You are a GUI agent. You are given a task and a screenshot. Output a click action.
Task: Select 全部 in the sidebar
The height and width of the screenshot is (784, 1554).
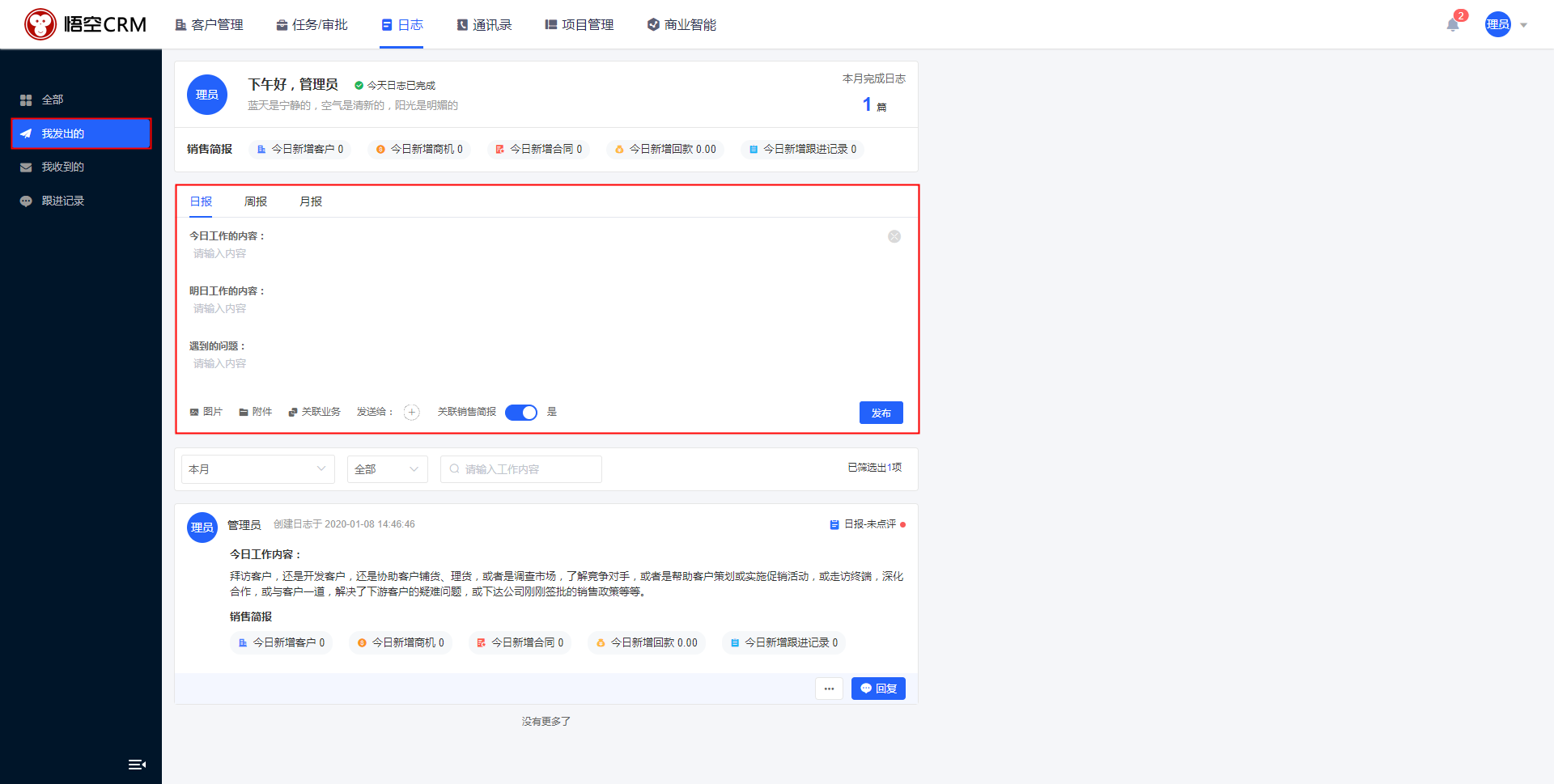coord(81,100)
